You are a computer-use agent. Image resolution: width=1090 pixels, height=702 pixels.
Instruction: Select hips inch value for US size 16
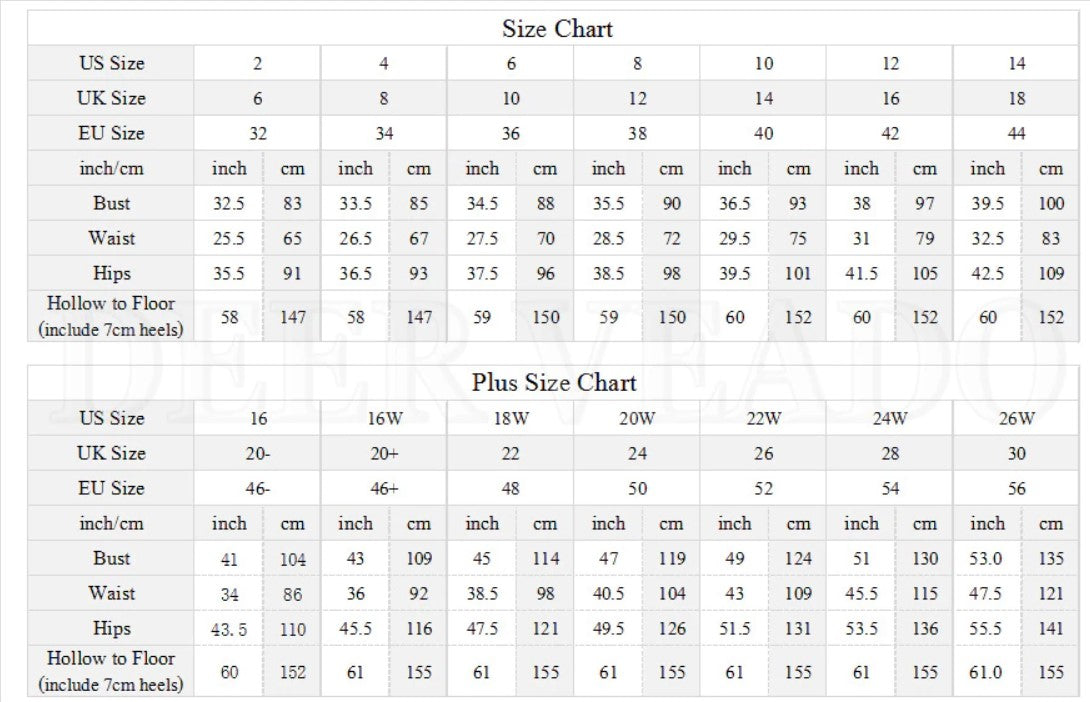click(229, 630)
